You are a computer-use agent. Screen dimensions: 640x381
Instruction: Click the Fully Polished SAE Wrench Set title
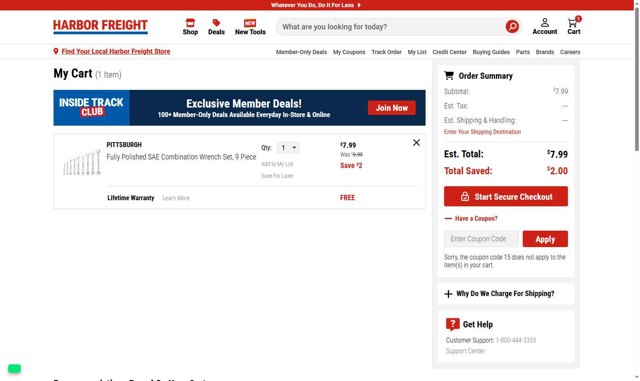[x=181, y=157]
